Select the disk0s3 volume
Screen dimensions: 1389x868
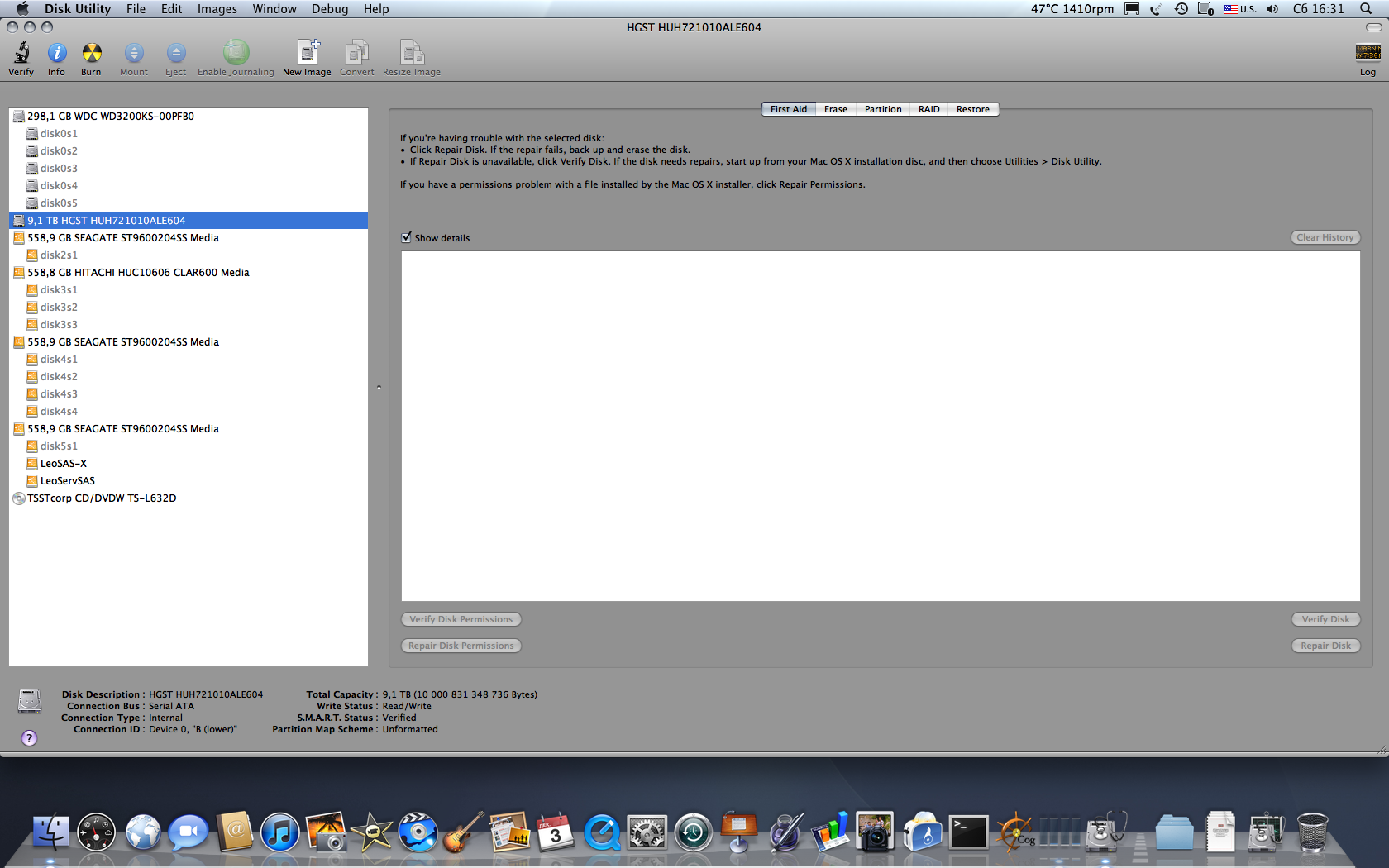click(x=189, y=169)
